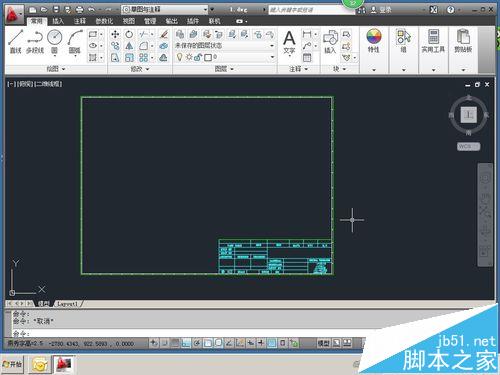Click the Scale tool icon
The height and width of the screenshot is (375, 500).
129,58
